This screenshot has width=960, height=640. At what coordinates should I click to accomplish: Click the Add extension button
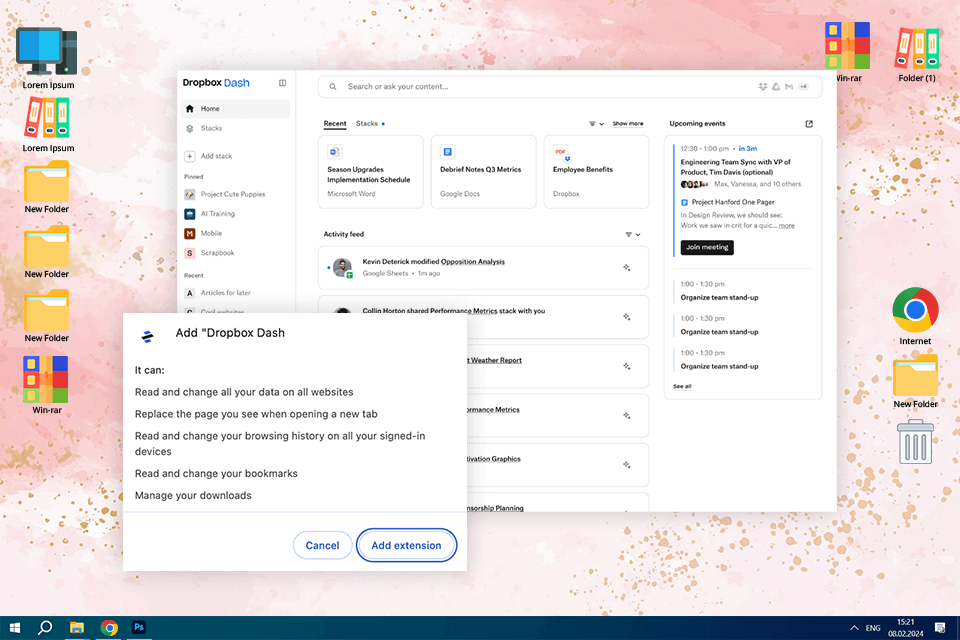click(x=406, y=545)
